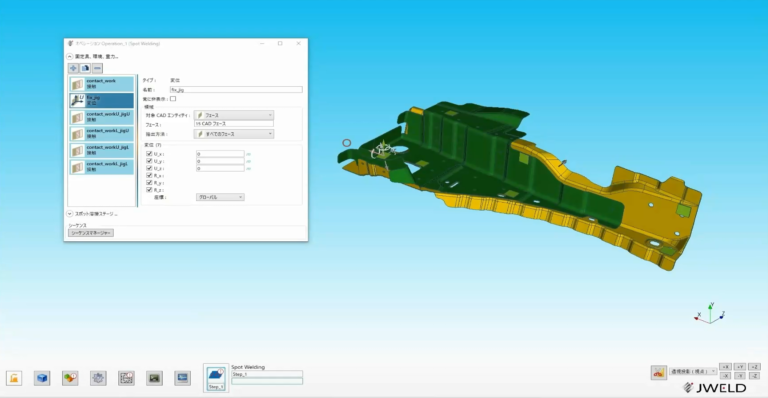Screen dimensions: 768x398
Task: Click the fix_jig displacement axis icon
Action: [x=77, y=100]
